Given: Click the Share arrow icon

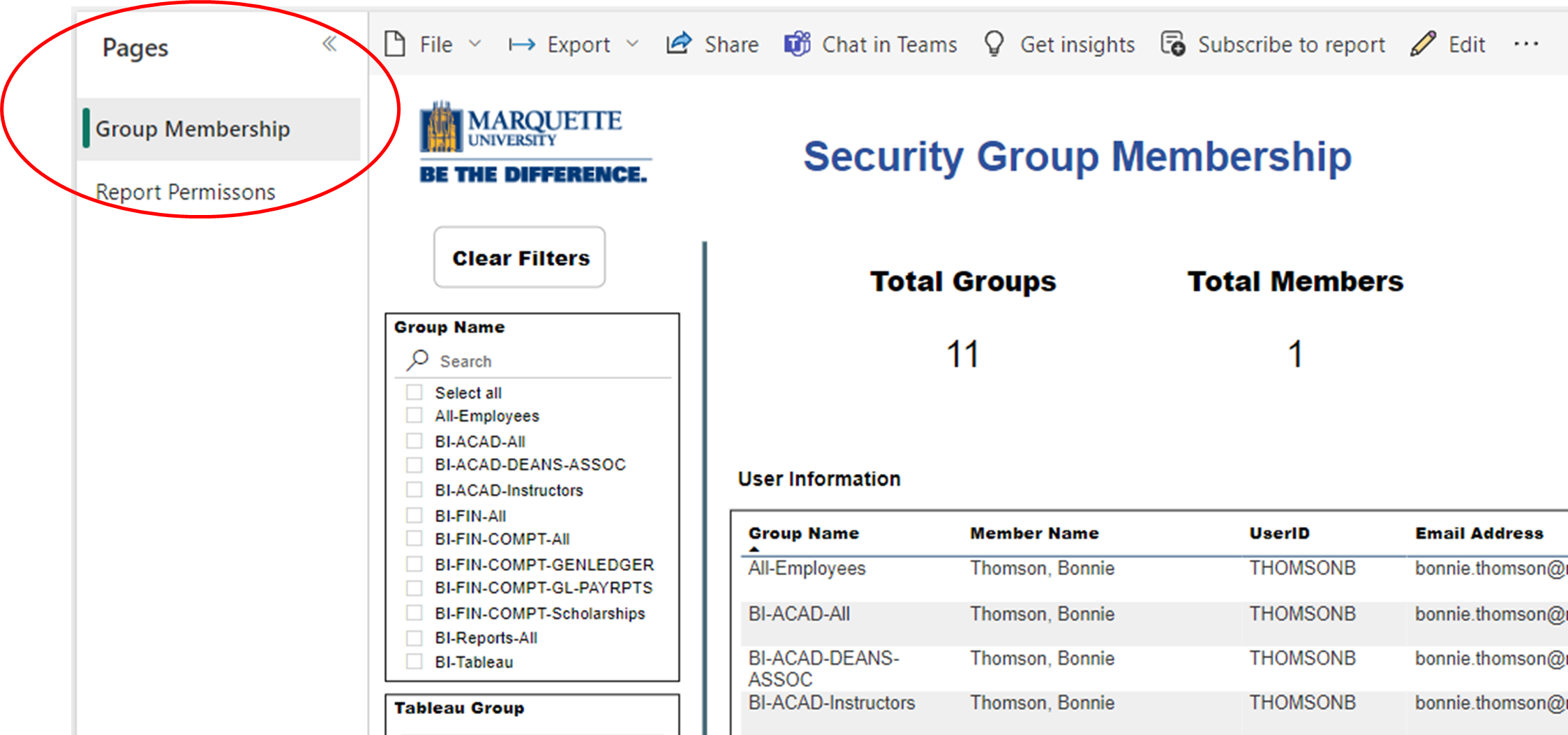Looking at the screenshot, I should (x=678, y=44).
